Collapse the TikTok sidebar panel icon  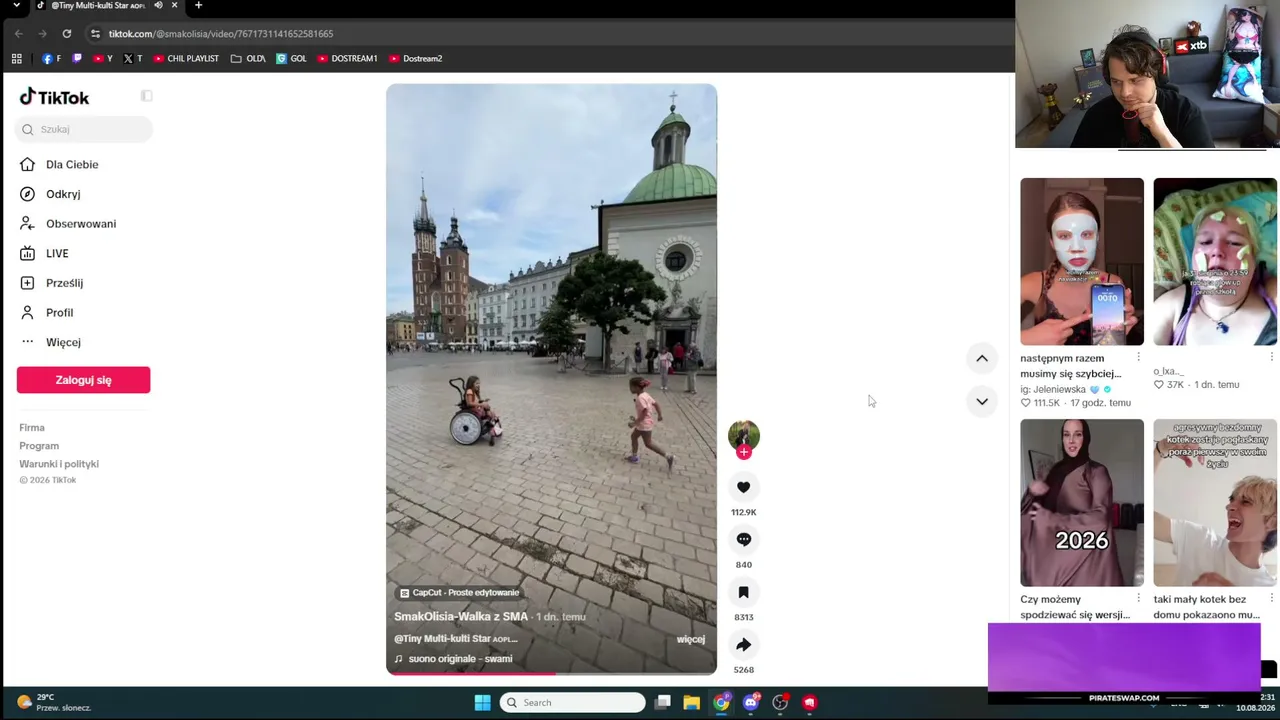(146, 96)
